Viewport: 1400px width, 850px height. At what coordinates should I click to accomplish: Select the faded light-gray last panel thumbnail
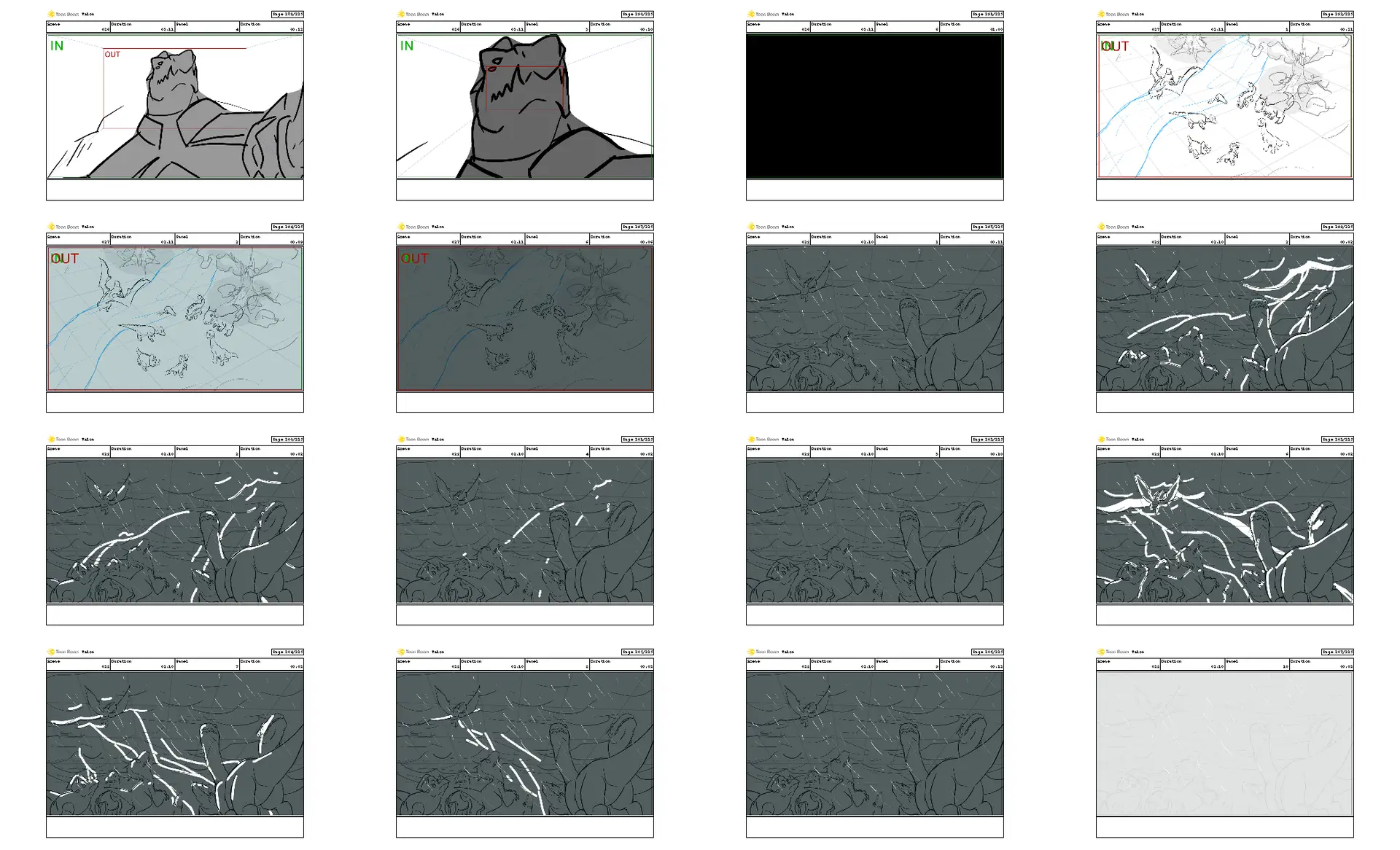click(1224, 744)
